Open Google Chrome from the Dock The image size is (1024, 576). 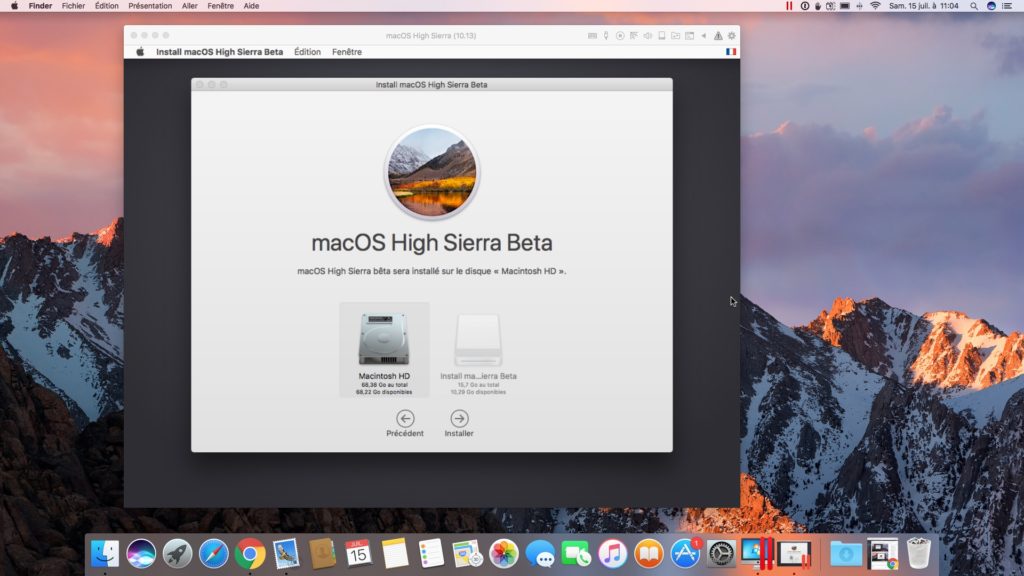[250, 554]
